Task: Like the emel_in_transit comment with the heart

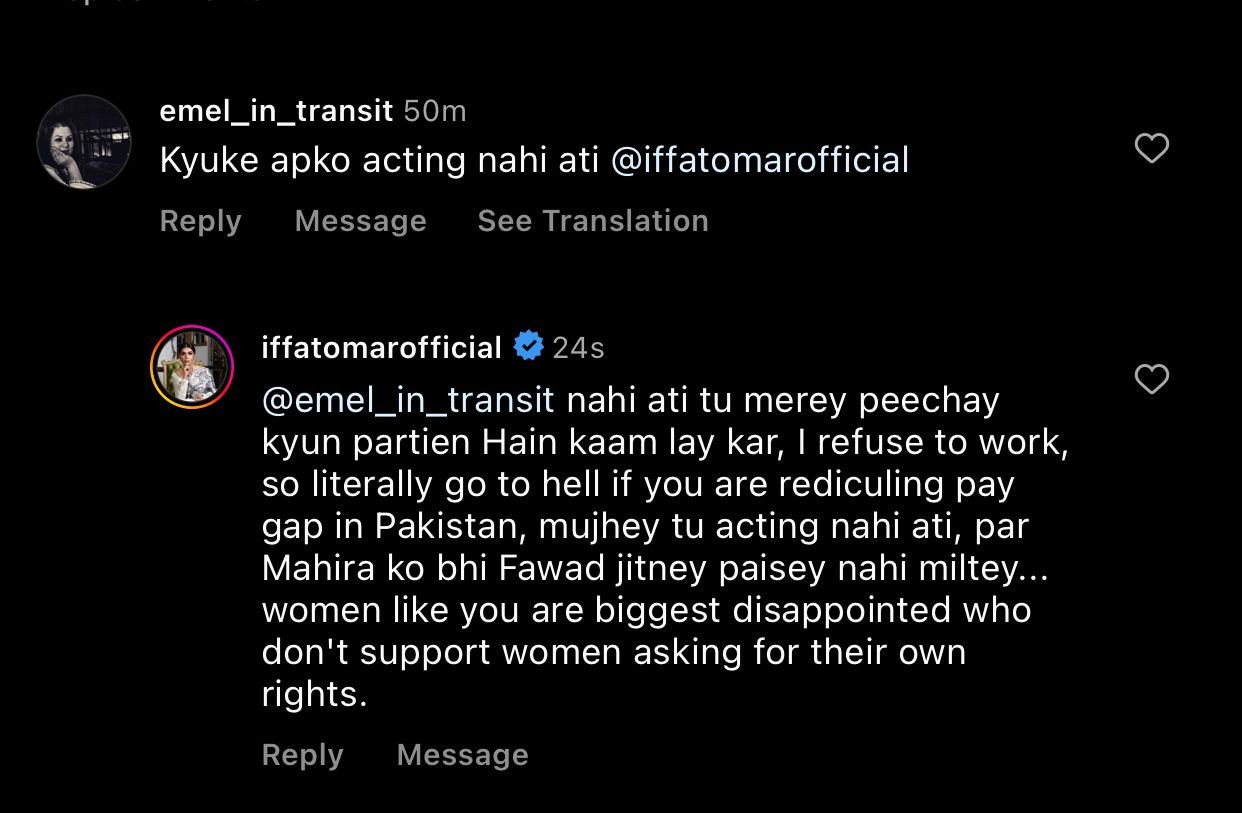Action: (x=1152, y=149)
